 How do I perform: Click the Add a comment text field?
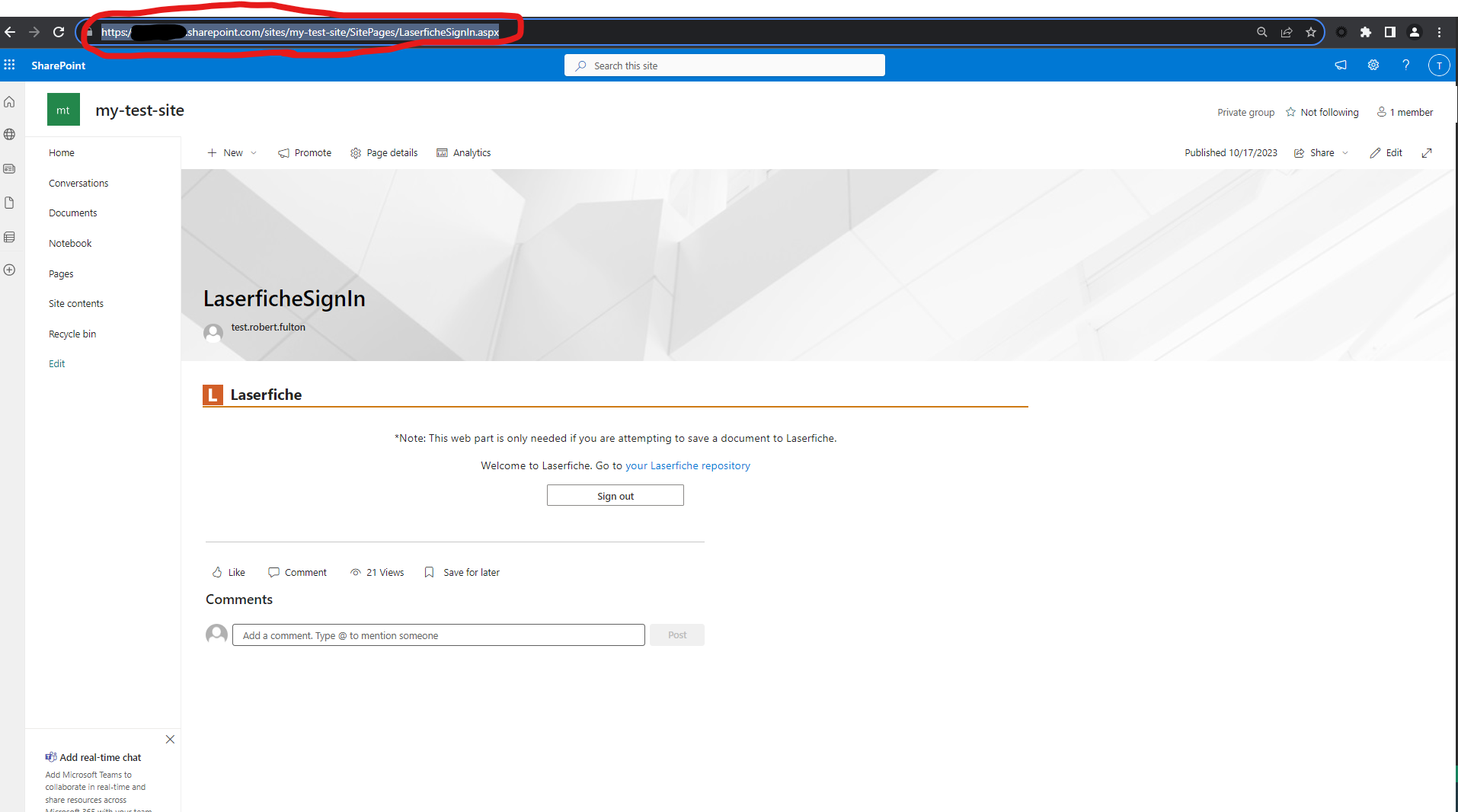[x=438, y=636]
